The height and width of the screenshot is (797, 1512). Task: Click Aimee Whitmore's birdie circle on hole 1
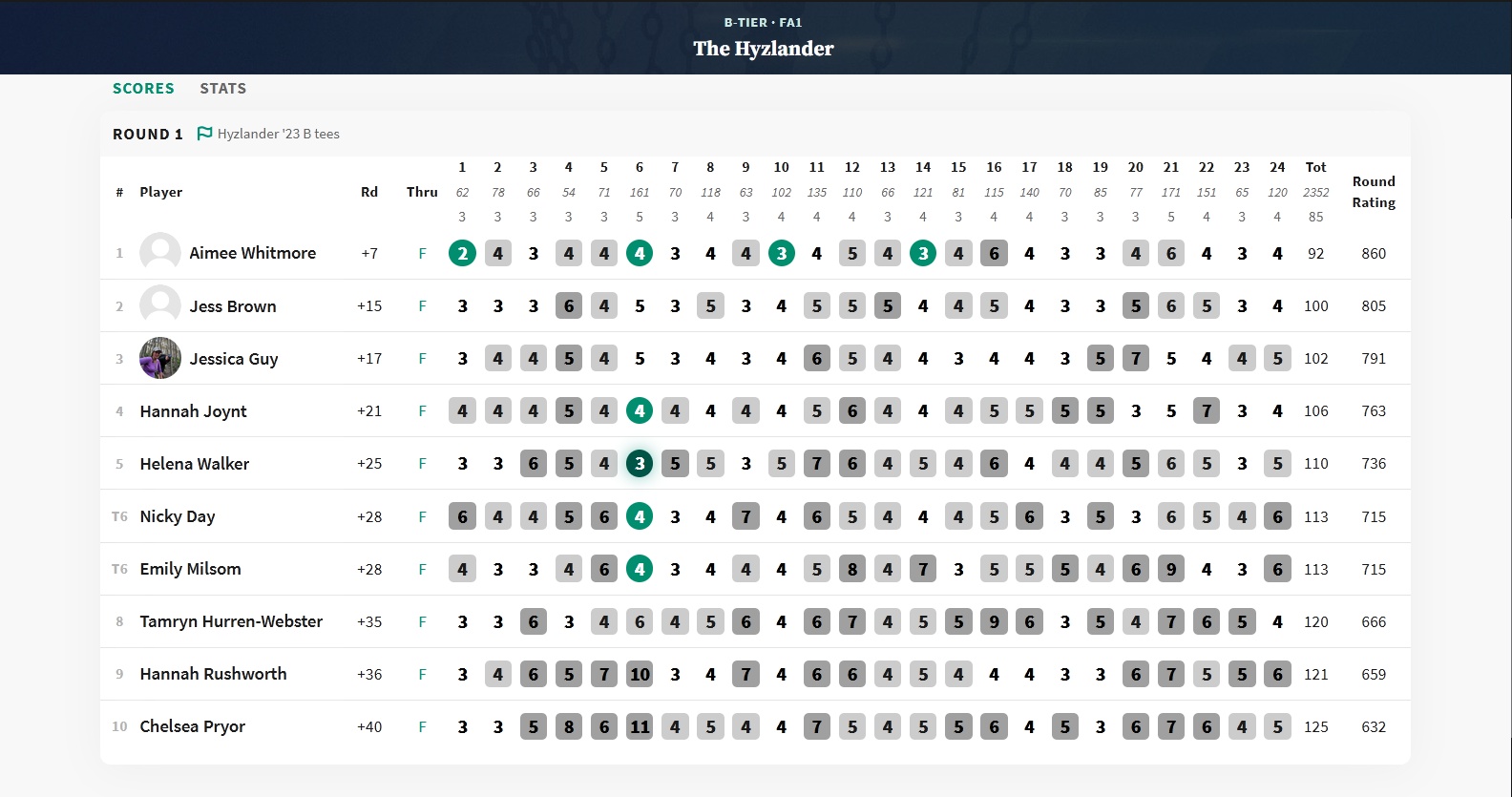pos(462,253)
